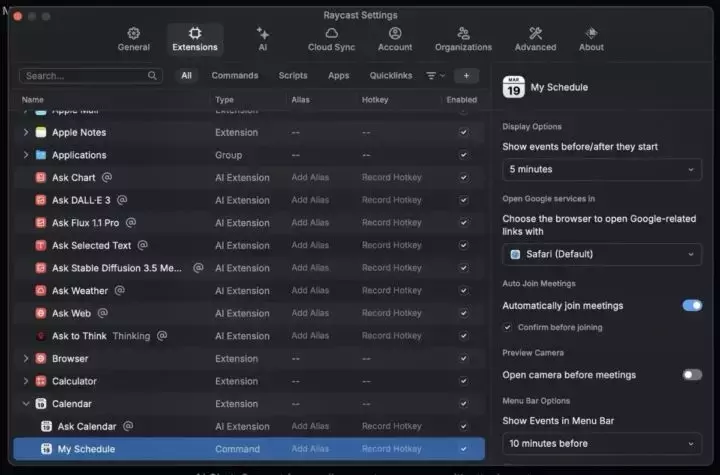Click the My Schedule calendar header icon
This screenshot has width=720, height=475.
pyautogui.click(x=513, y=87)
